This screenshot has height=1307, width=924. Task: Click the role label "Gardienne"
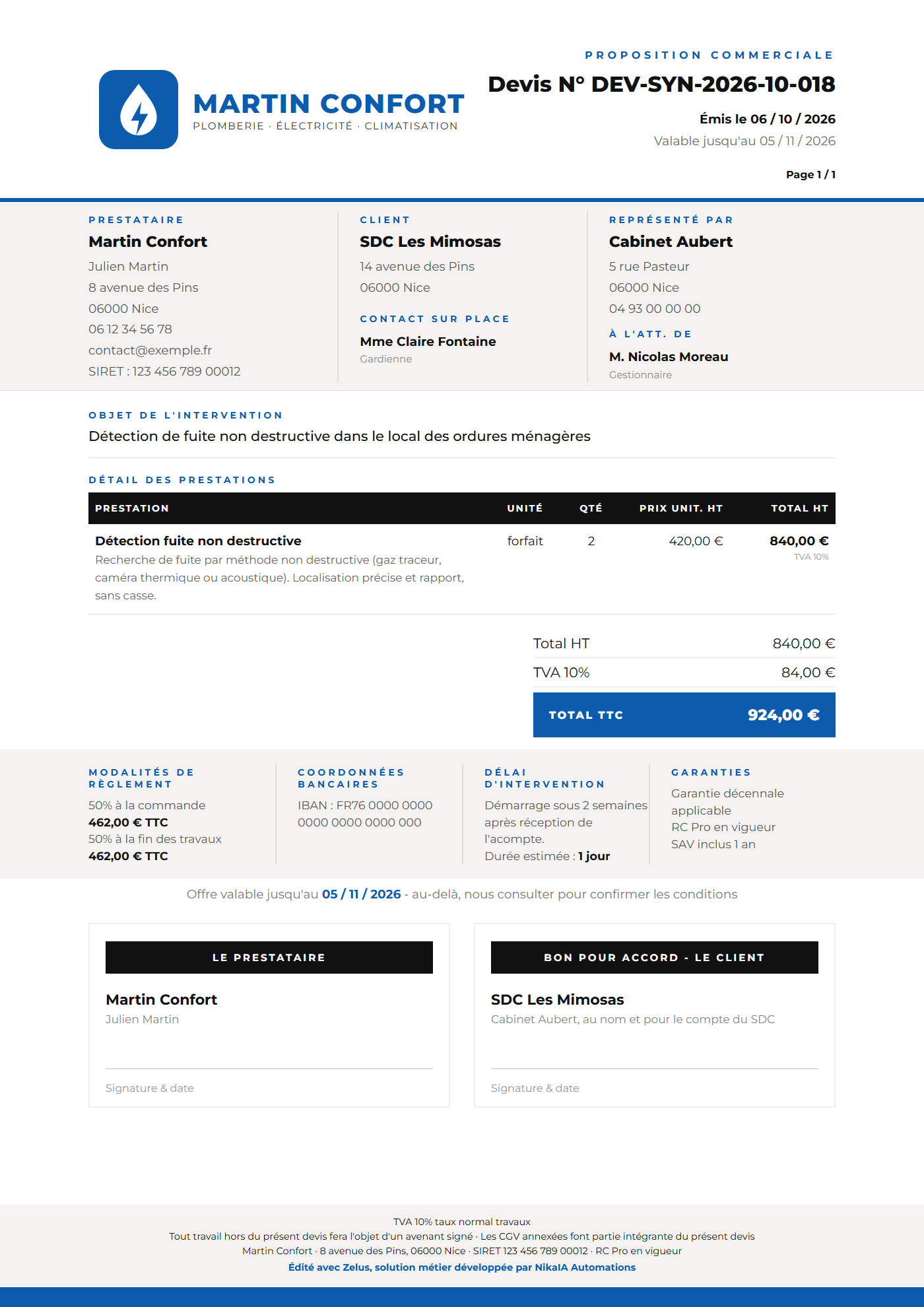(385, 359)
